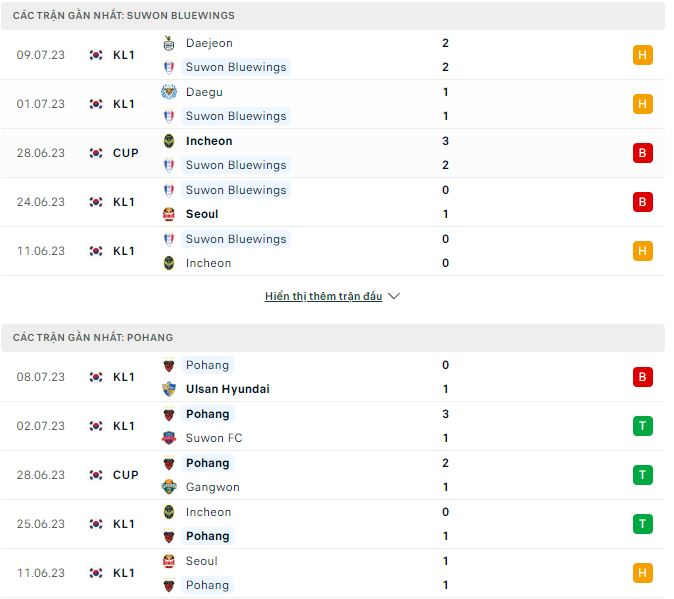This screenshot has width=674, height=599.
Task: Open the Incheon vs Pohang 25.06.23 match date
Action: pyautogui.click(x=41, y=524)
